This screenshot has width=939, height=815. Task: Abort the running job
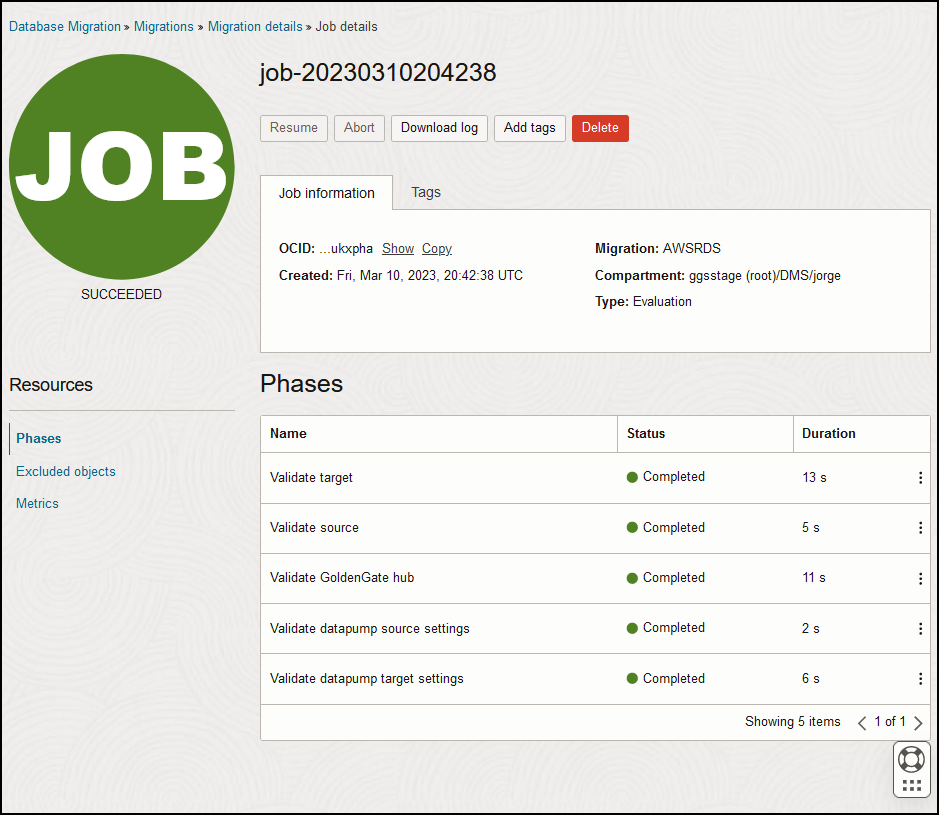(x=359, y=128)
